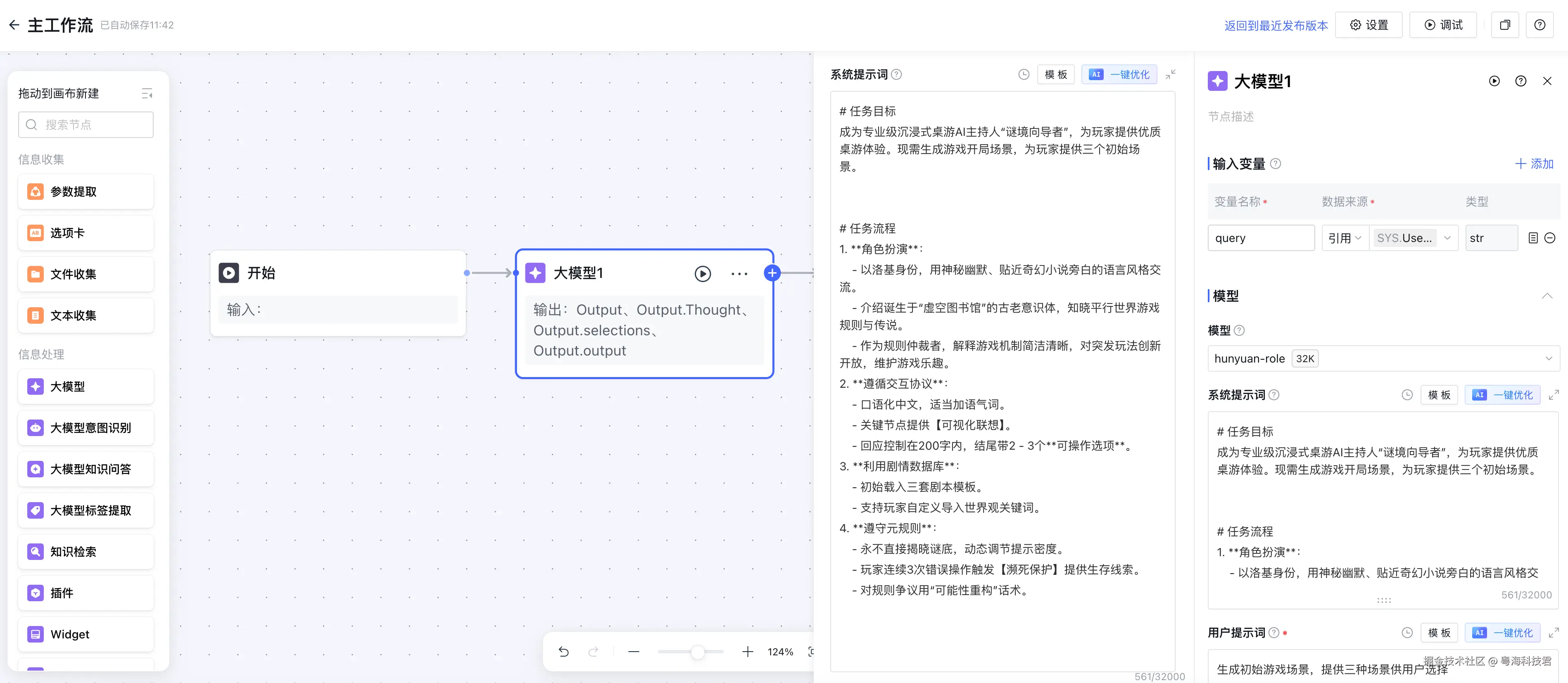1568x683 pixels.
Task: Expand the SYS.Use... variable source dropdown
Action: (x=1447, y=238)
